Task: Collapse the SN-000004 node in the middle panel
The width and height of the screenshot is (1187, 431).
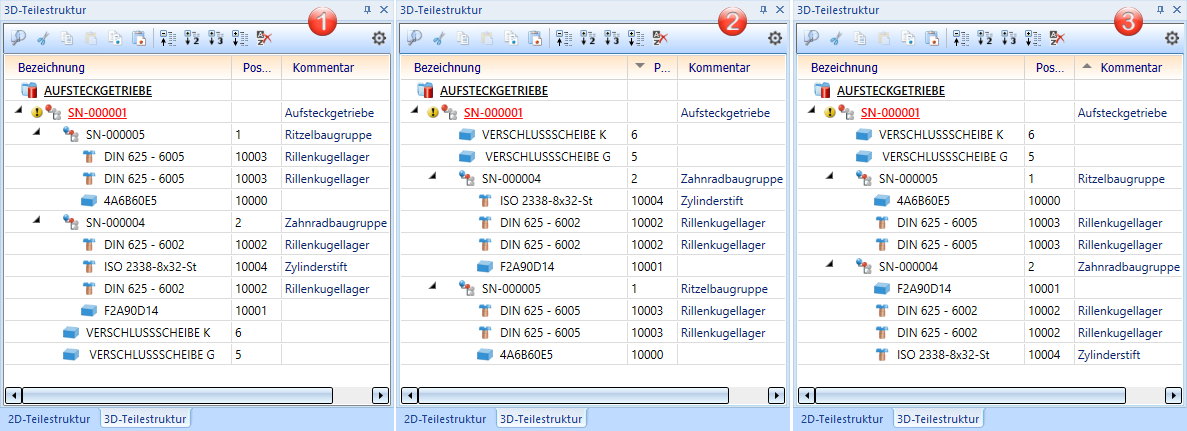Action: (x=433, y=176)
